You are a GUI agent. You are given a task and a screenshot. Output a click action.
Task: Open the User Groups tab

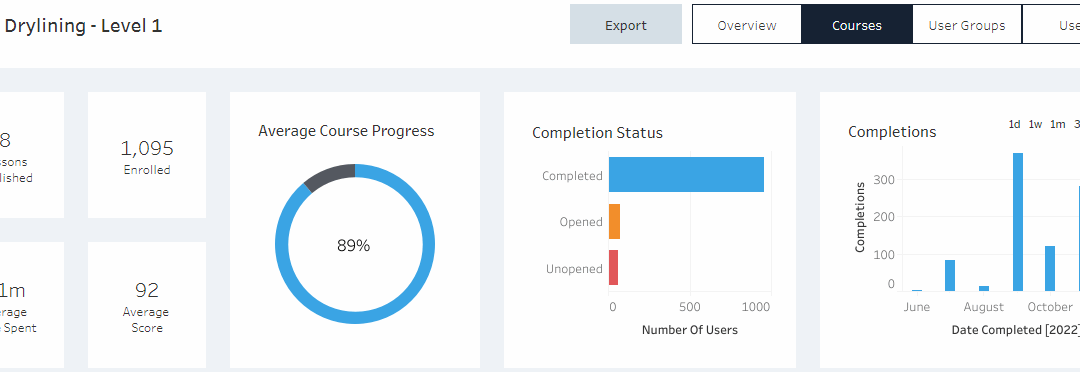click(x=966, y=25)
